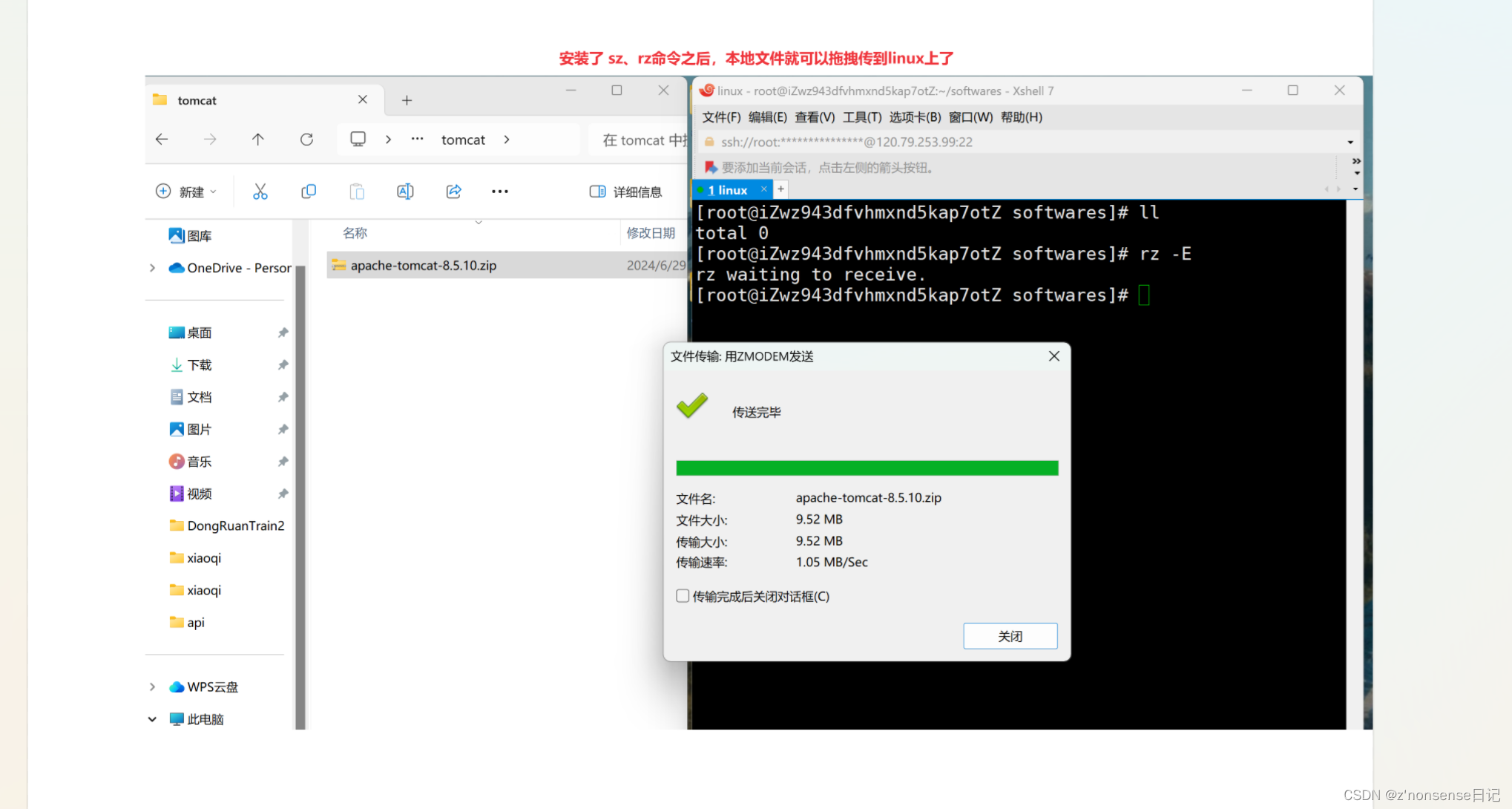Select apache-tomcat-8.5.10.zip file
The image size is (1512, 809).
click(x=423, y=266)
